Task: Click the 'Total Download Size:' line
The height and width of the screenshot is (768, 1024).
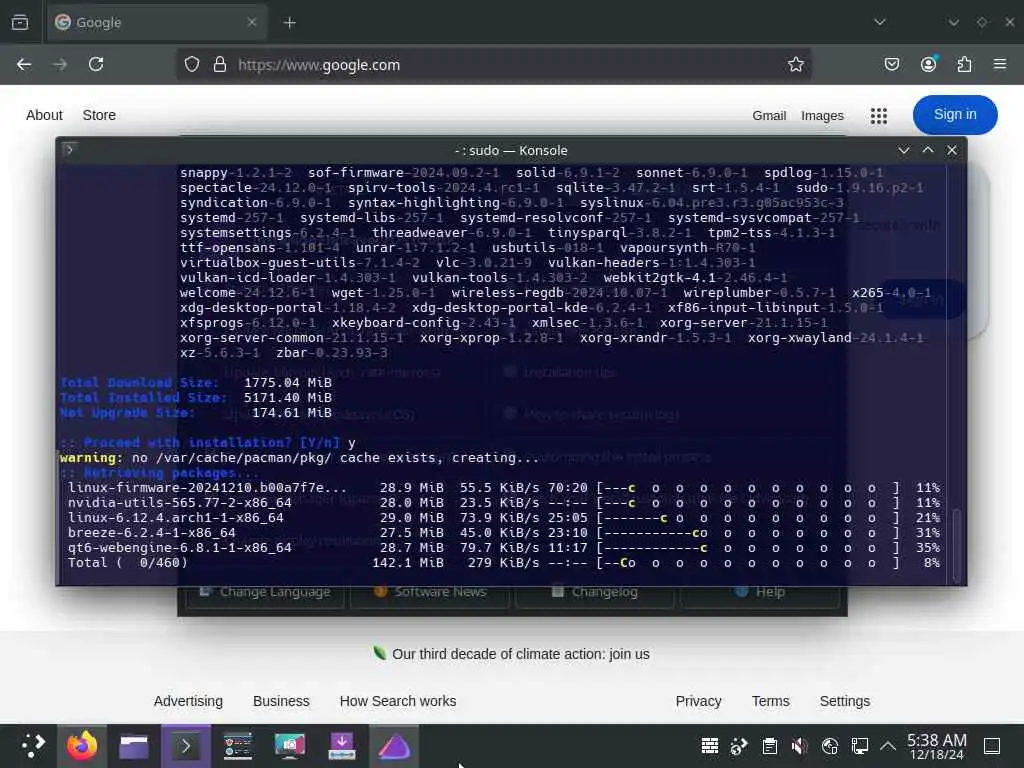Action: click(196, 383)
